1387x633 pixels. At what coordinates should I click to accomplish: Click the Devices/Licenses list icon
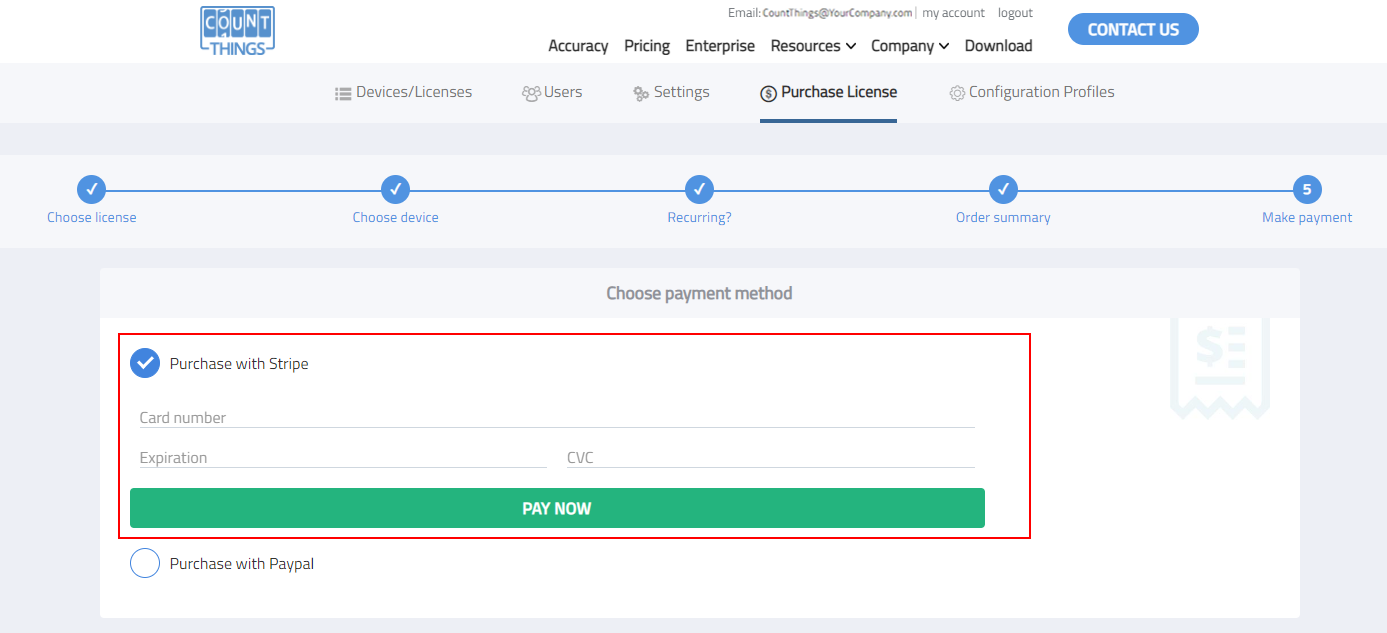(343, 93)
